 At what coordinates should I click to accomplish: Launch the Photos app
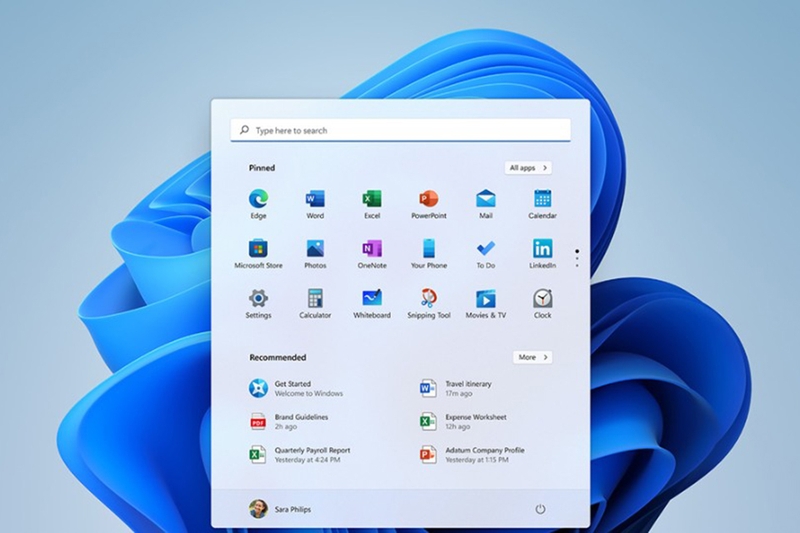tap(315, 253)
